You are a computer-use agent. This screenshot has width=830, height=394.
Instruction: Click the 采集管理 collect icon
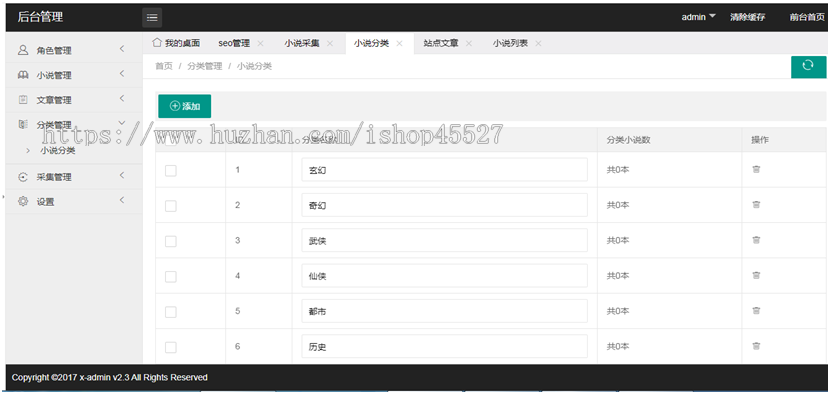click(x=23, y=177)
